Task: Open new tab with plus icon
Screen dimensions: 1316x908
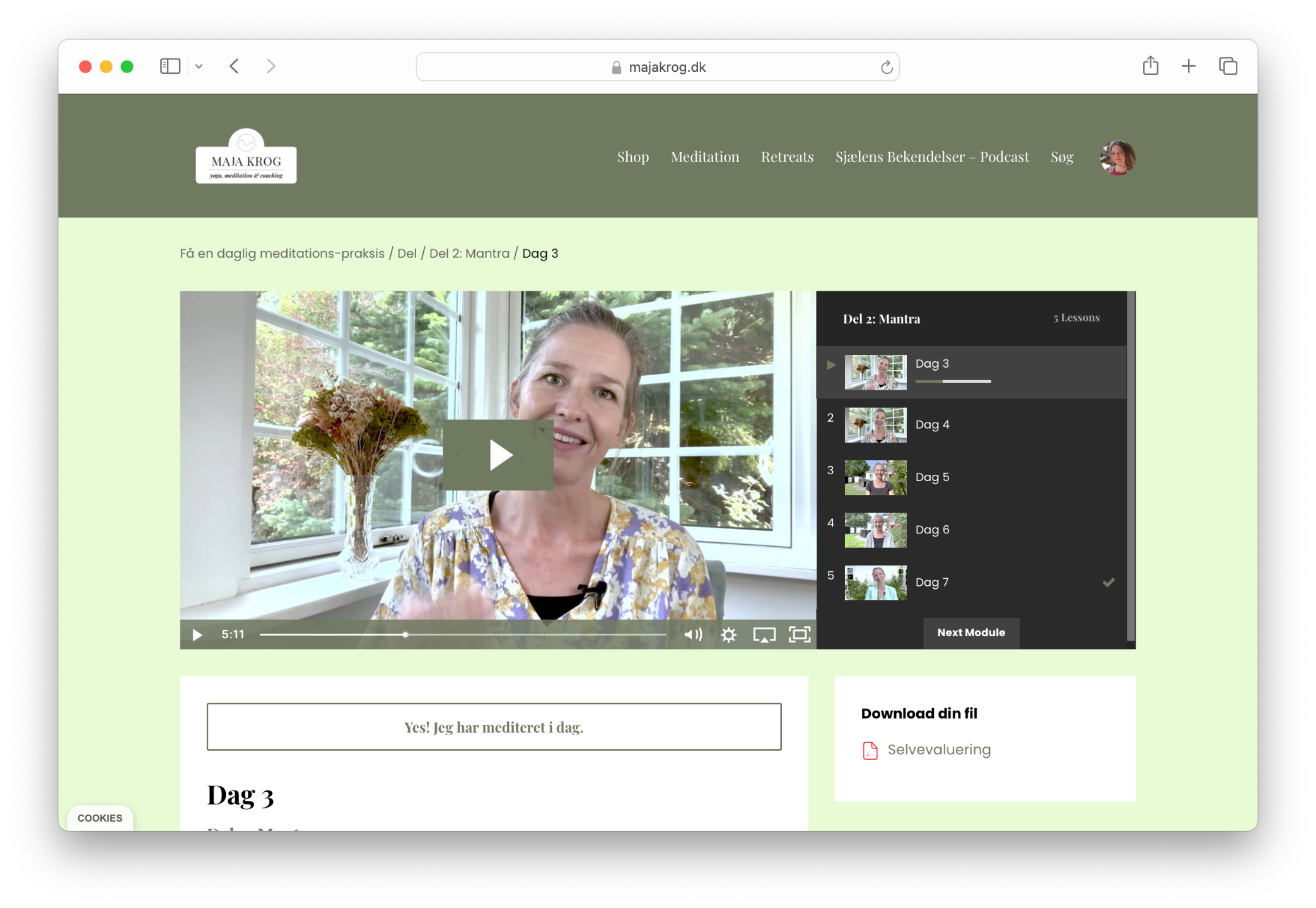Action: [1189, 66]
